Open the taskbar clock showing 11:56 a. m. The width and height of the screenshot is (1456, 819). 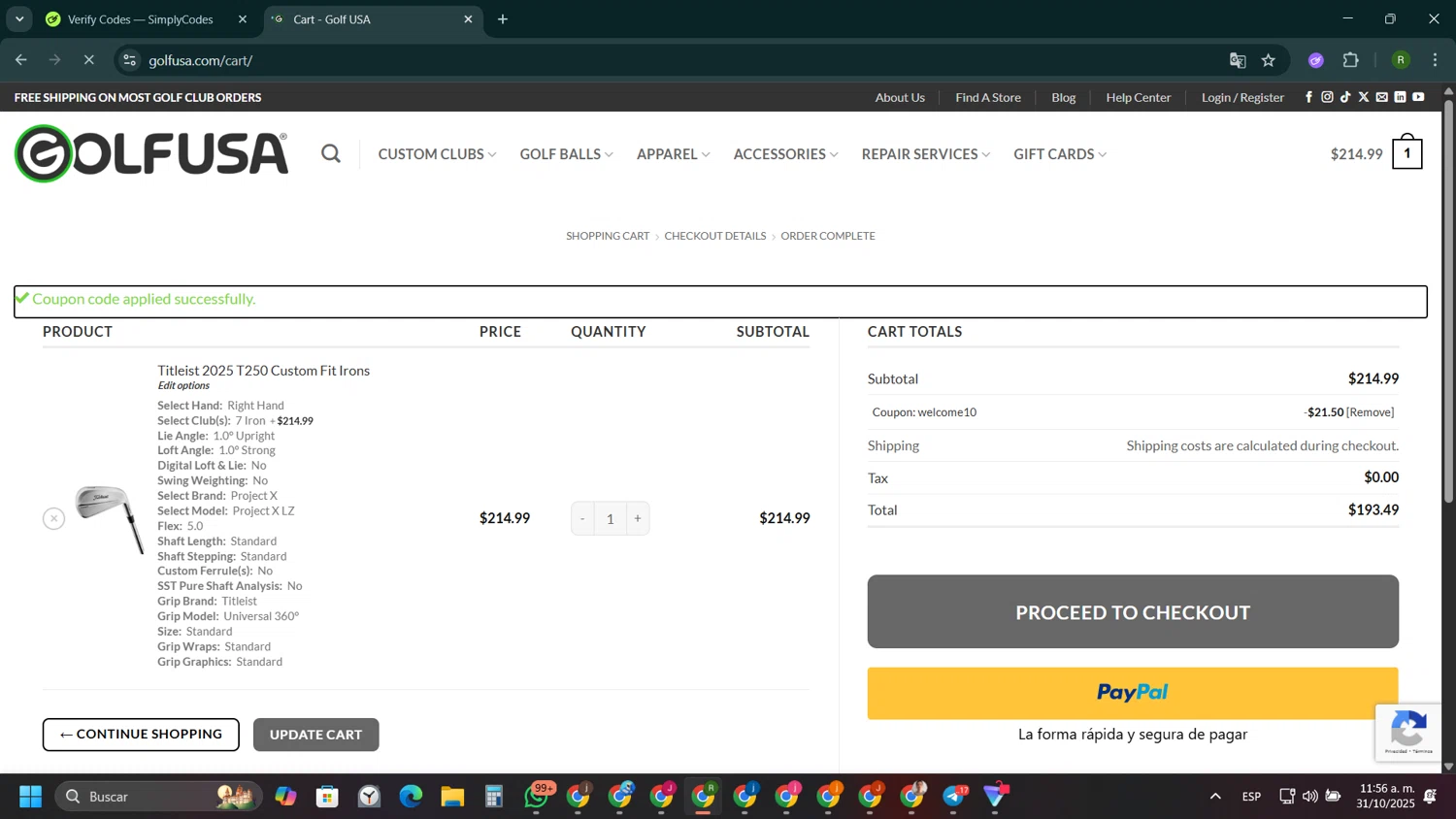[1386, 797]
